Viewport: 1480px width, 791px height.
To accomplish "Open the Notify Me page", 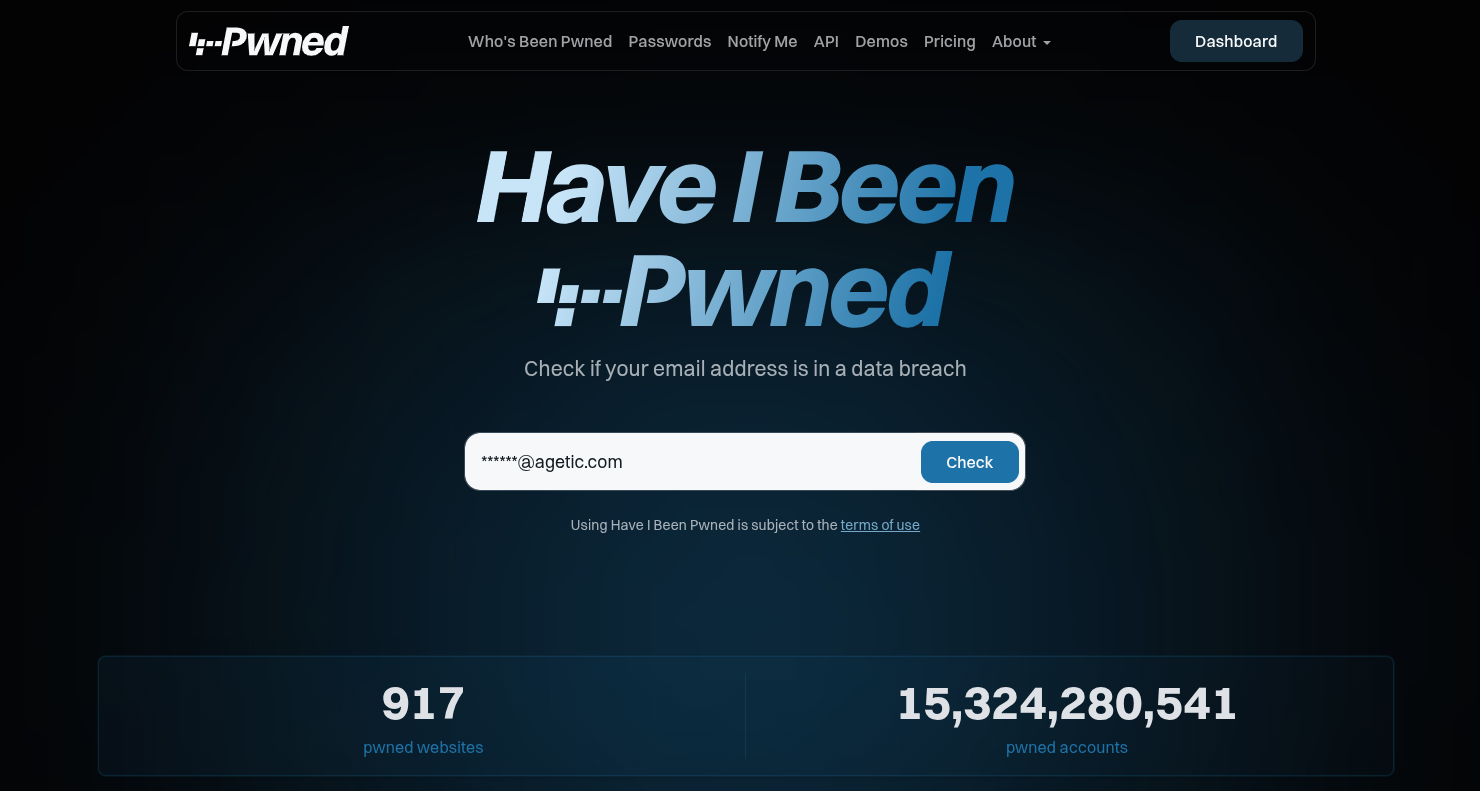I will point(762,41).
